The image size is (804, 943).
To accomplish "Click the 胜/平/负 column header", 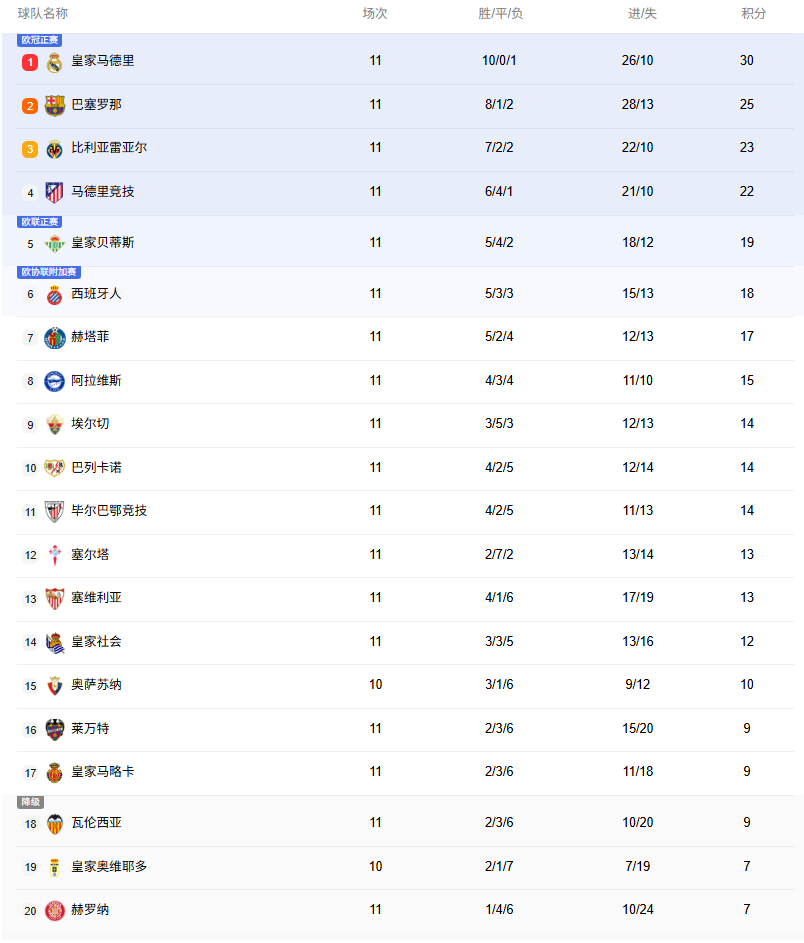I will pos(501,13).
